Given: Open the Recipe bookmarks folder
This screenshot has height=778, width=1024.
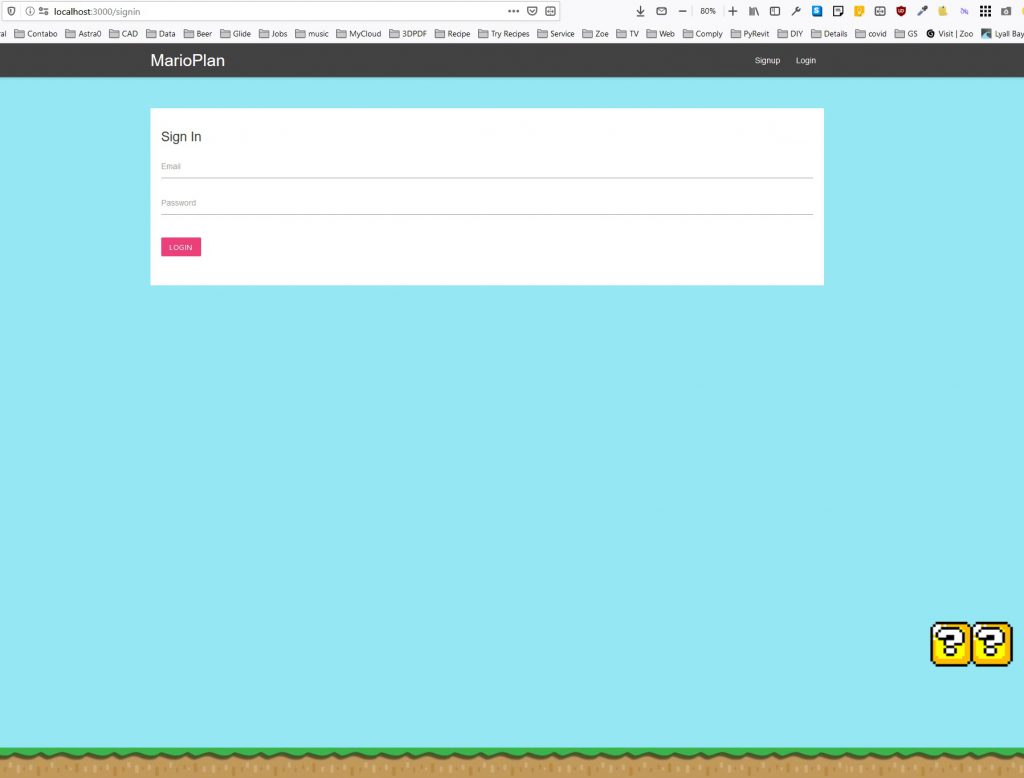Looking at the screenshot, I should (x=451, y=34).
